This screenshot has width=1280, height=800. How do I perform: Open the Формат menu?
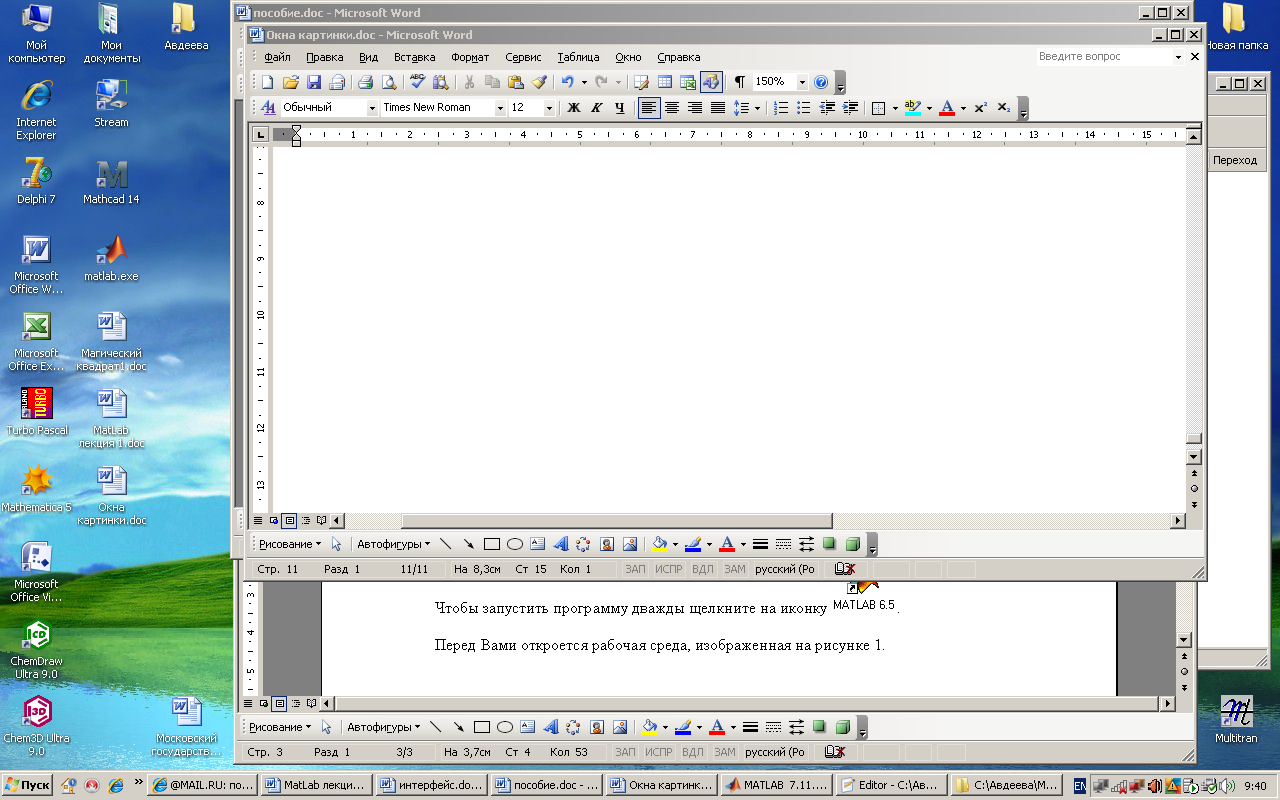pos(470,57)
